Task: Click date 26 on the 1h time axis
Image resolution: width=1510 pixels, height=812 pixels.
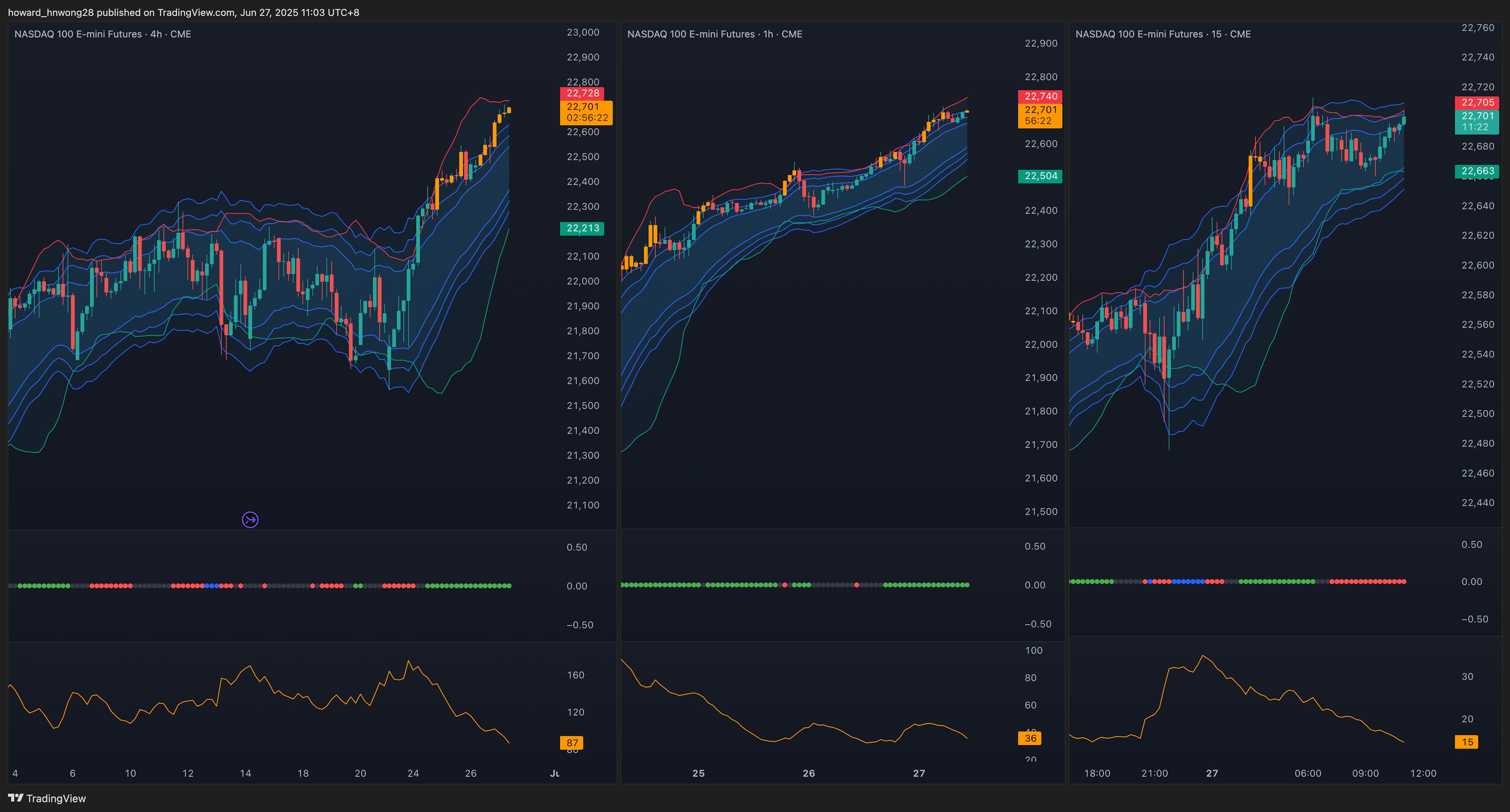Action: click(x=808, y=773)
